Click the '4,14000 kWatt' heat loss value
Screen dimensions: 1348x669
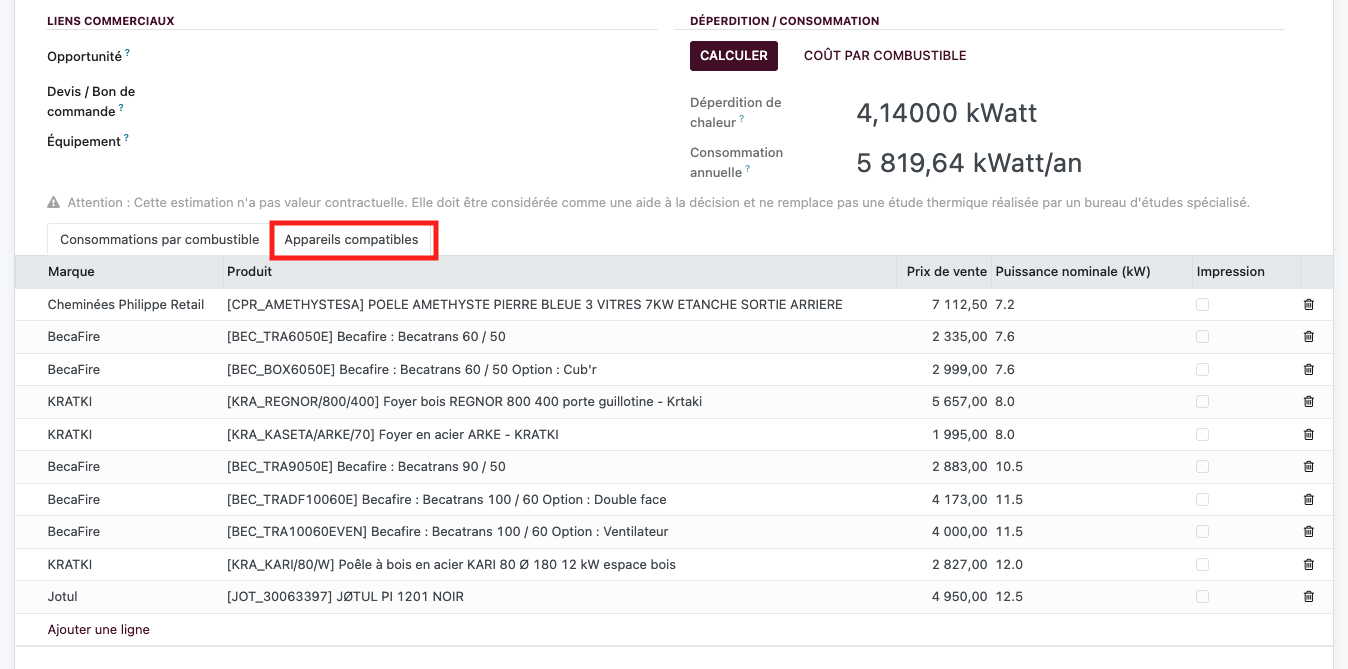(x=947, y=113)
